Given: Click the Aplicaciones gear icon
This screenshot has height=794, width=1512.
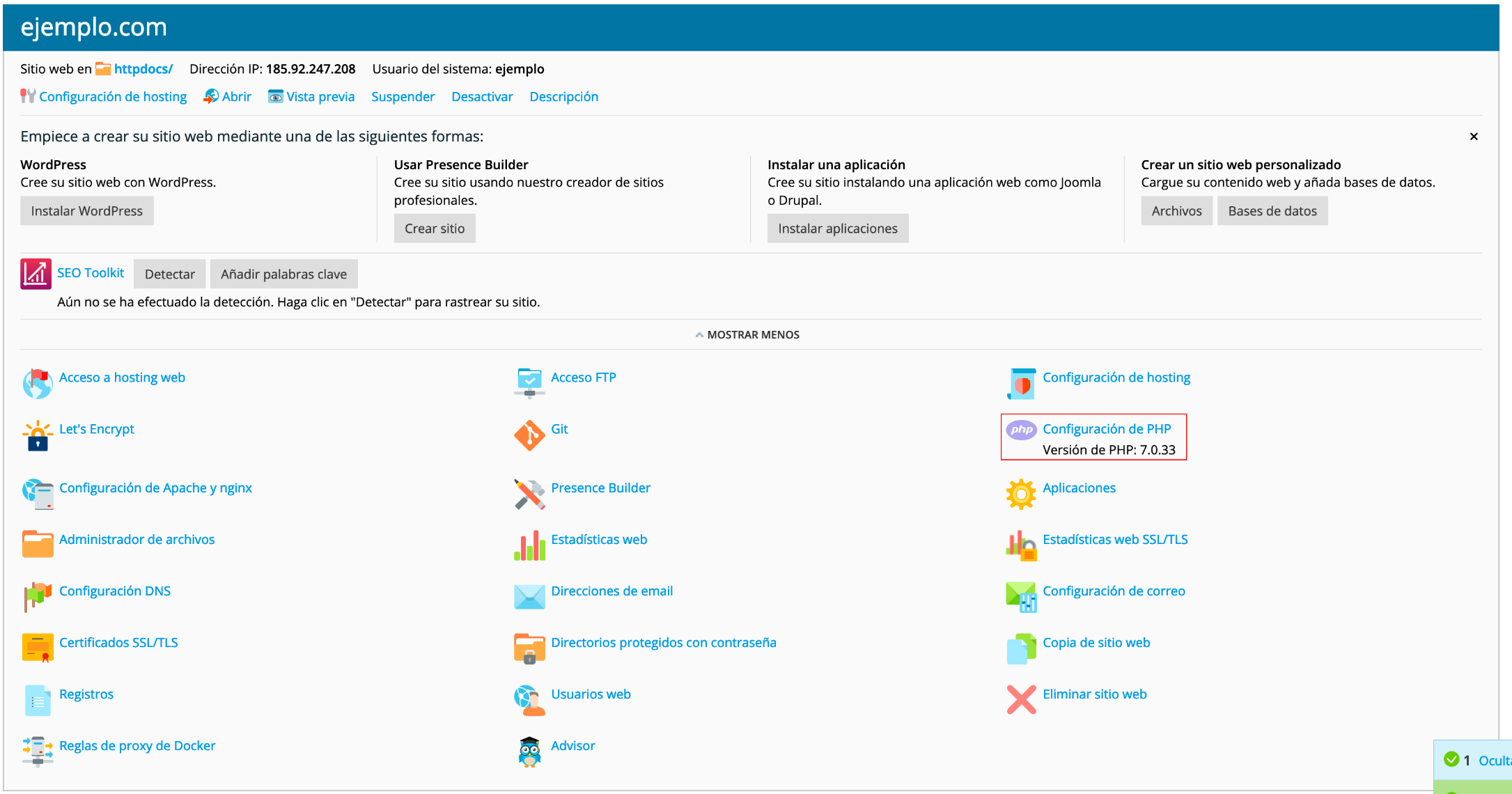Looking at the screenshot, I should [1021, 494].
